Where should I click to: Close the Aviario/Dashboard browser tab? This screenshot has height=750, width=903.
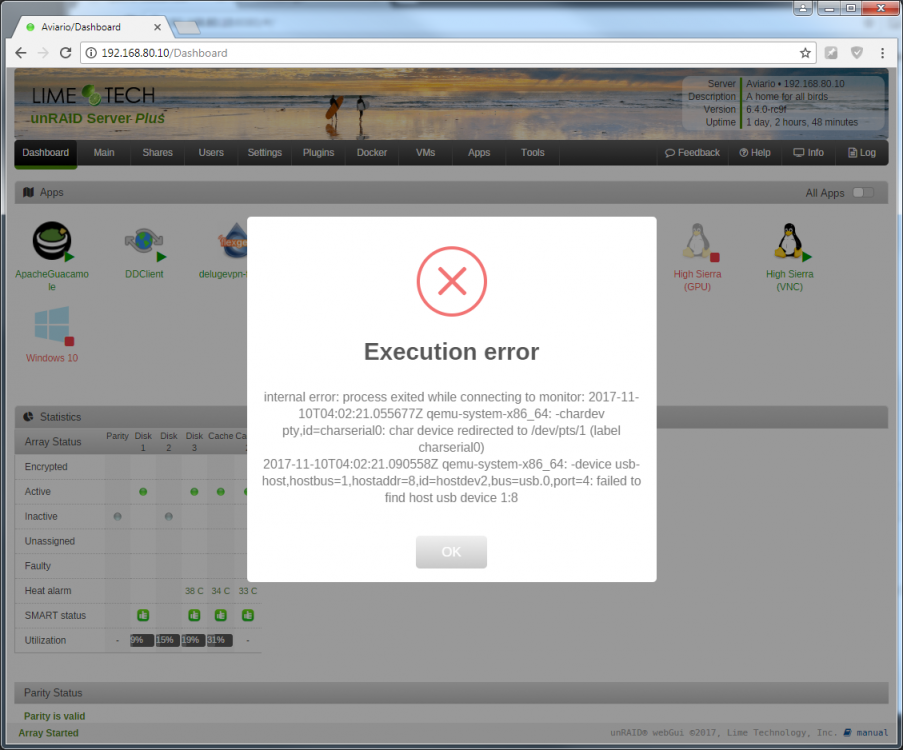tap(157, 27)
